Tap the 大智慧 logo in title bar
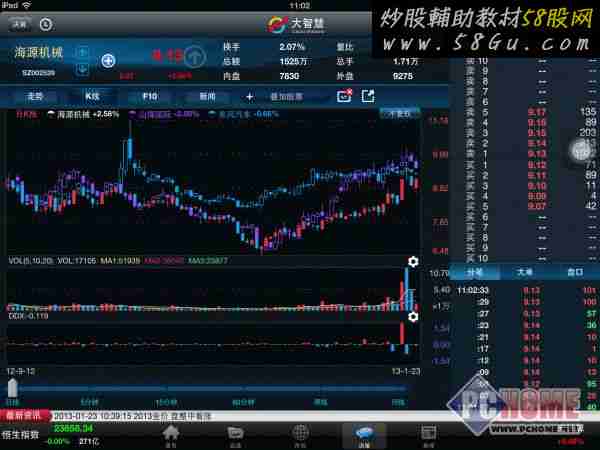 click(x=295, y=24)
